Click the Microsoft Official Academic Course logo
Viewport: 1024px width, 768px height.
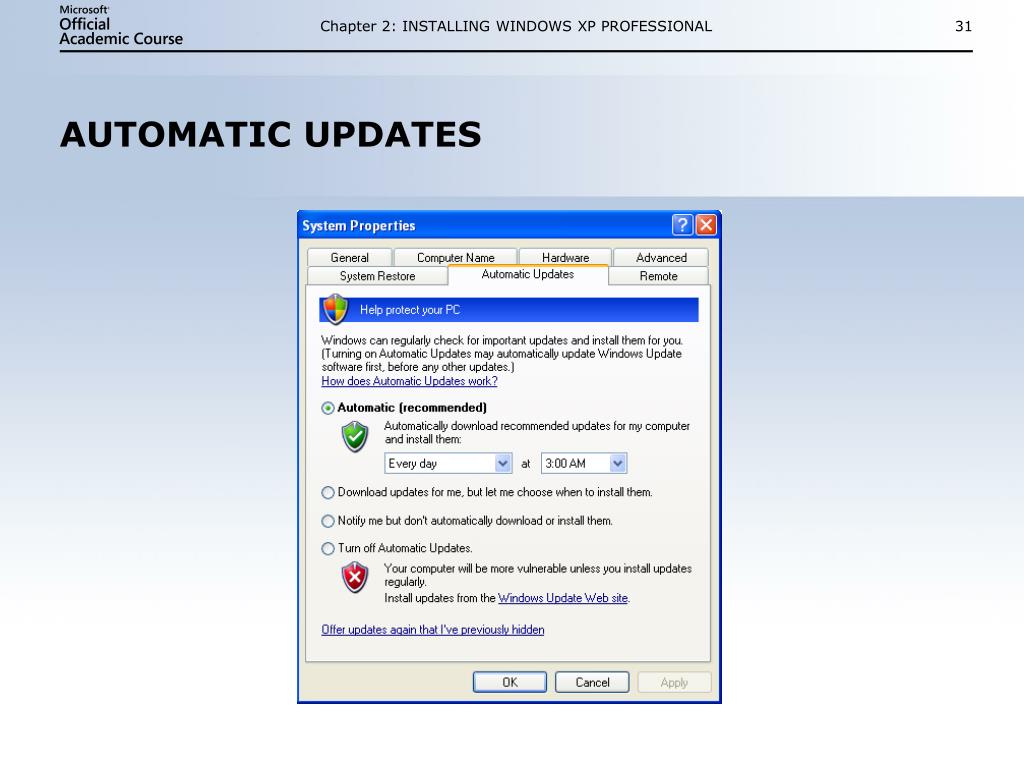click(121, 26)
